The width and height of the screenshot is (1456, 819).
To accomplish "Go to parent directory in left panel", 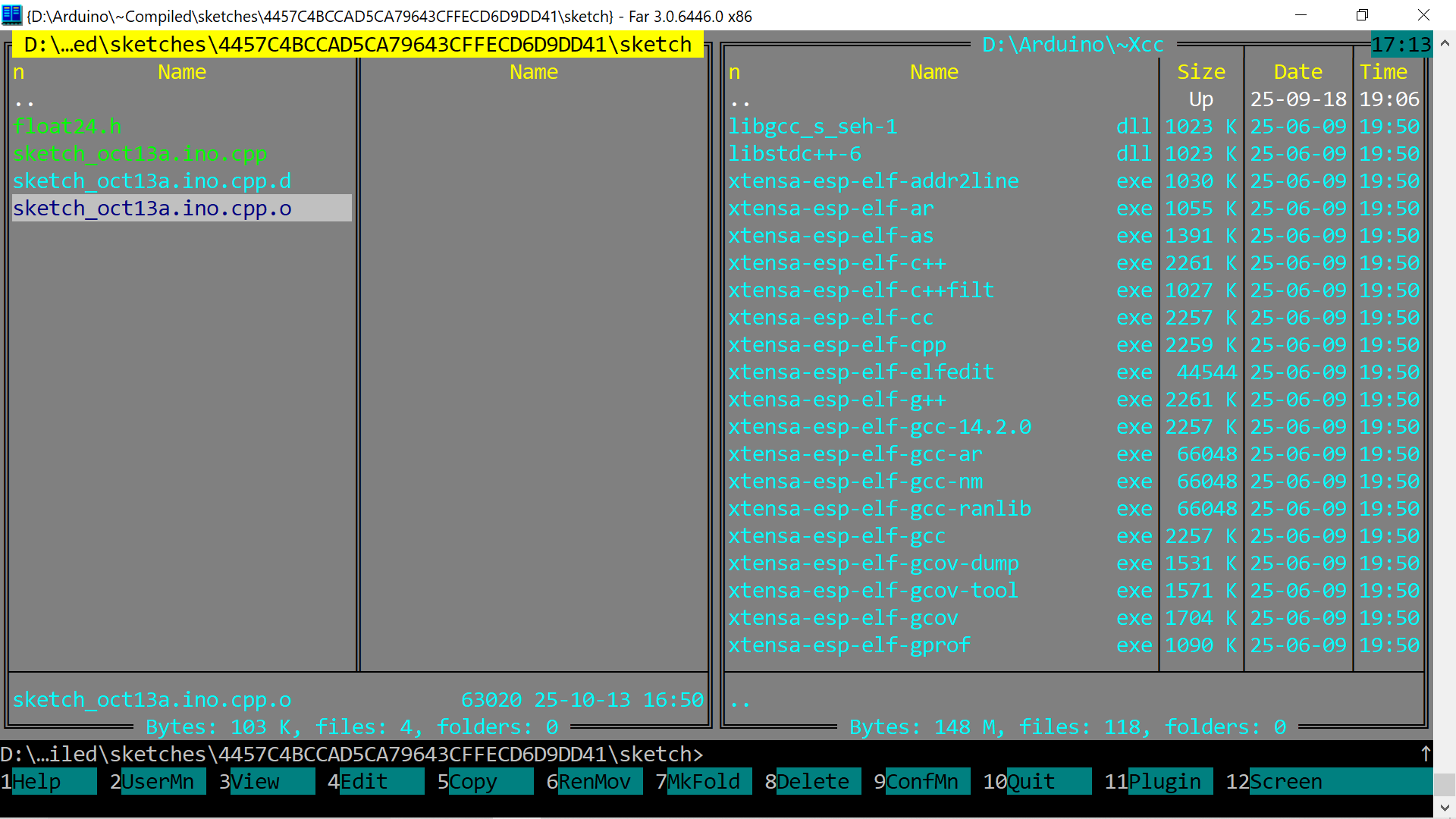I will (x=24, y=99).
